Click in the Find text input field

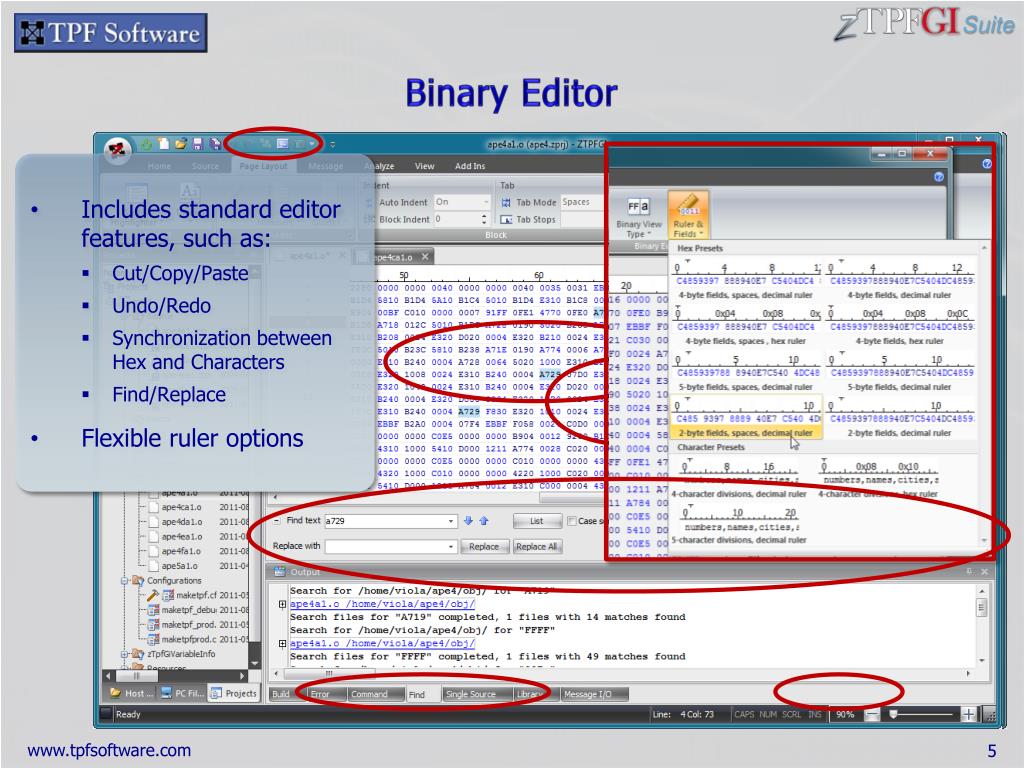[x=385, y=521]
